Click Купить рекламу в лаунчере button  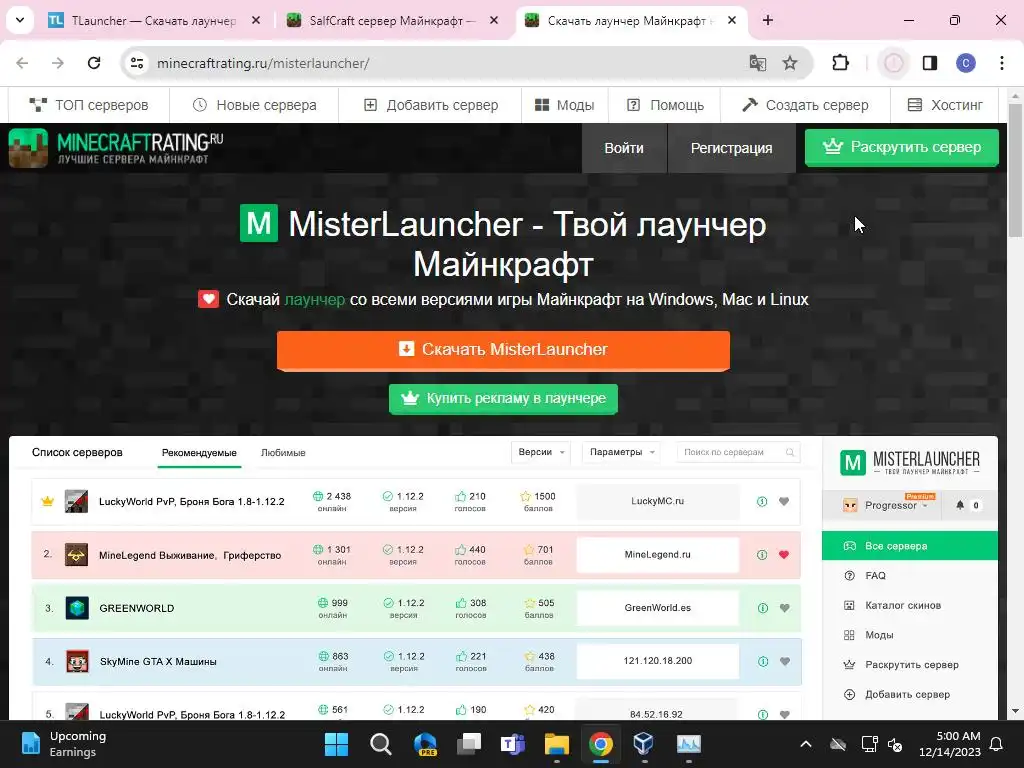503,398
